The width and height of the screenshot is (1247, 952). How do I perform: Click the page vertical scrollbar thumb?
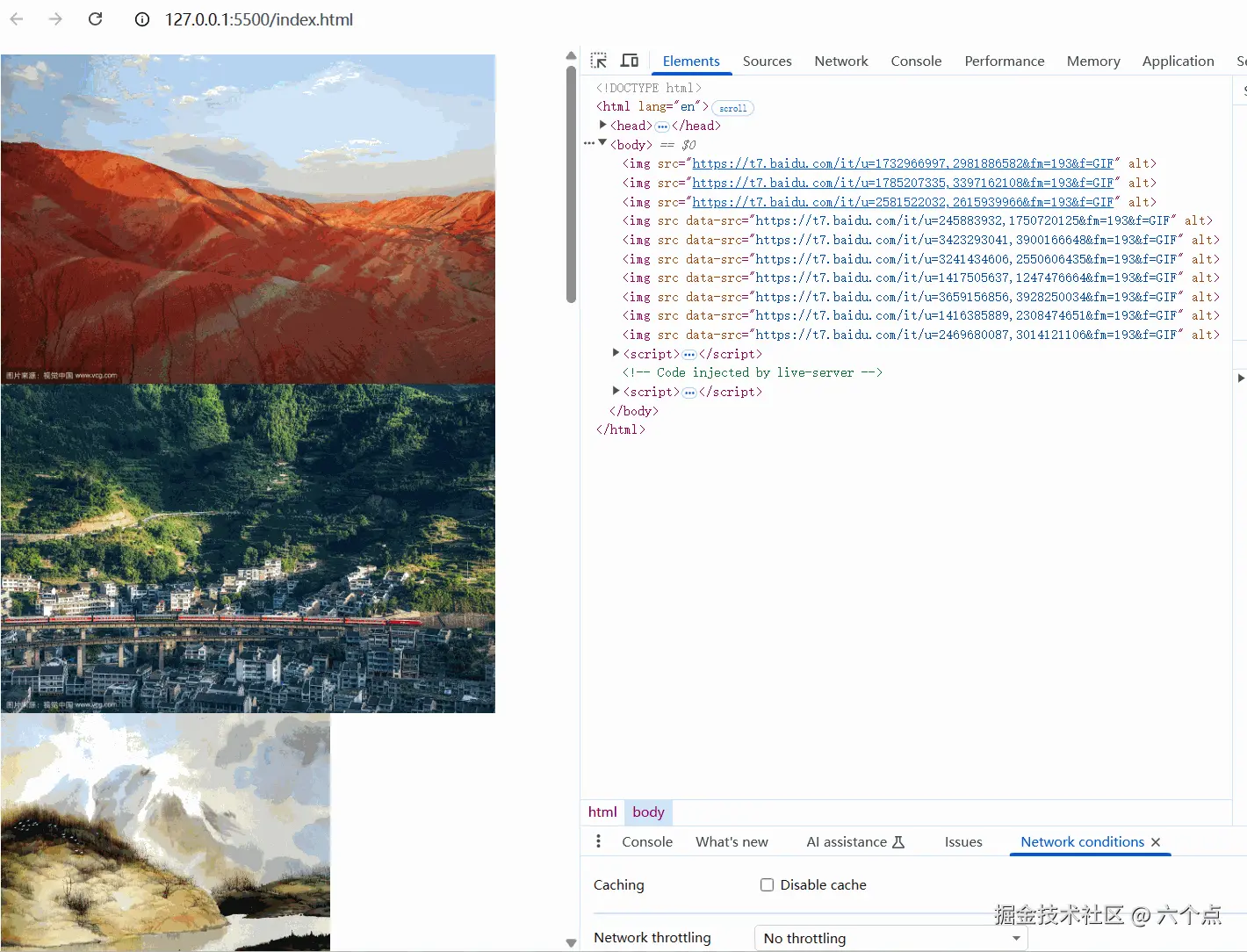[571, 184]
